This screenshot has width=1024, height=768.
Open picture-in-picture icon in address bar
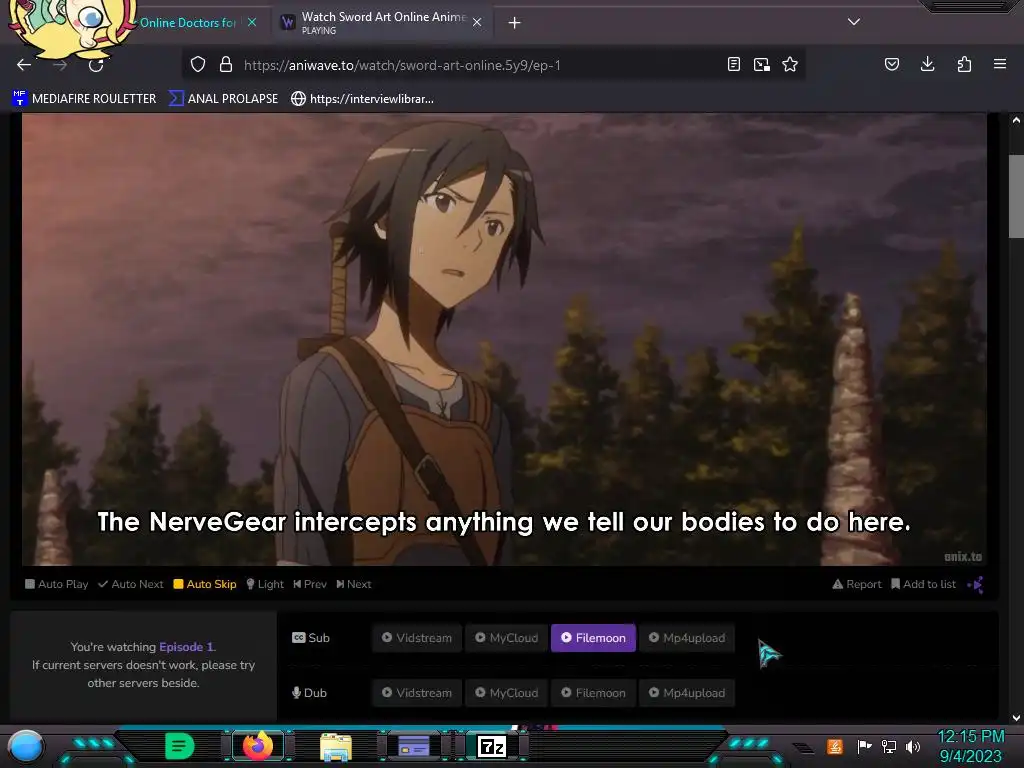tap(761, 65)
